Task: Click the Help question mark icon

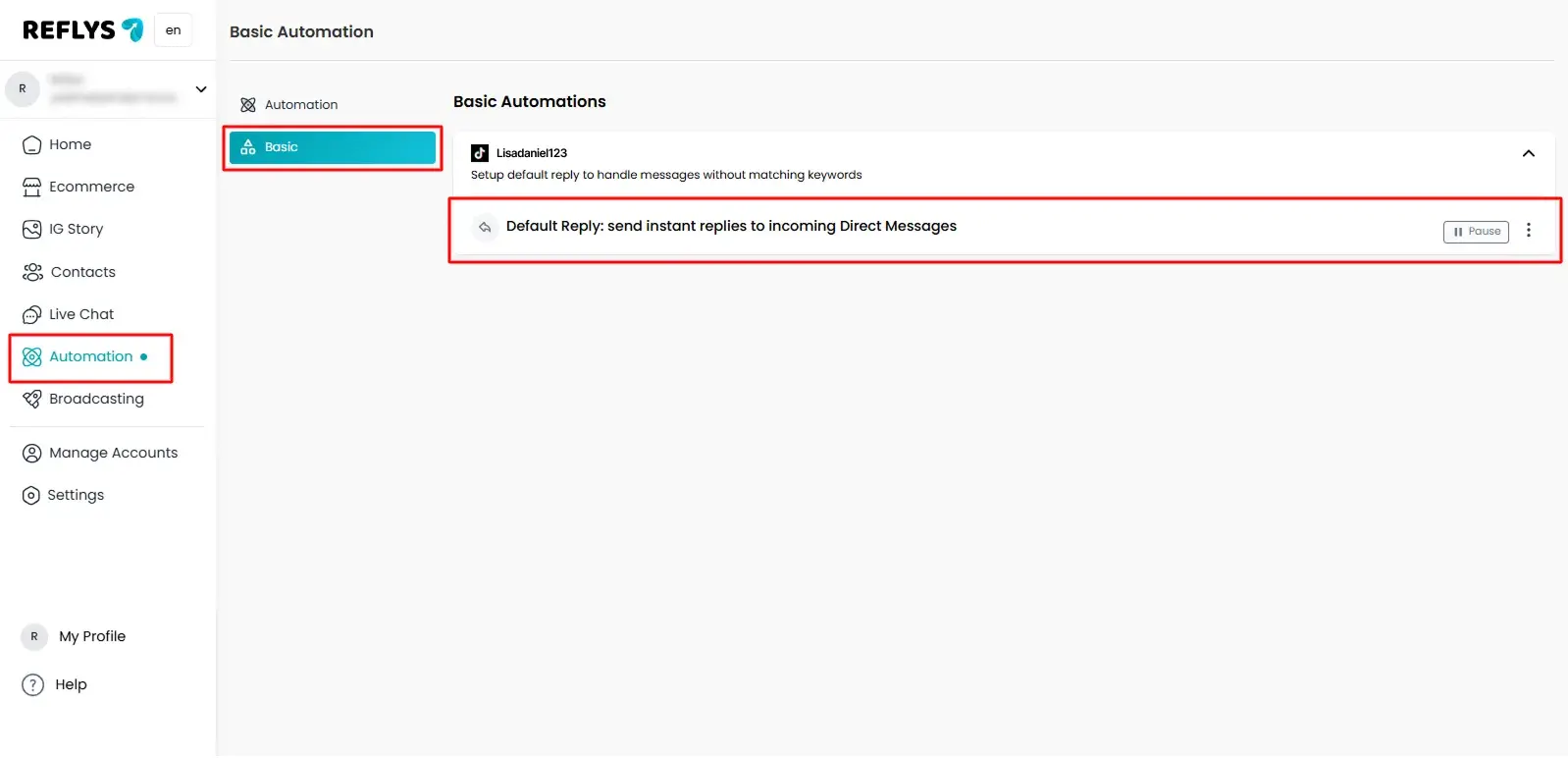Action: tap(33, 685)
